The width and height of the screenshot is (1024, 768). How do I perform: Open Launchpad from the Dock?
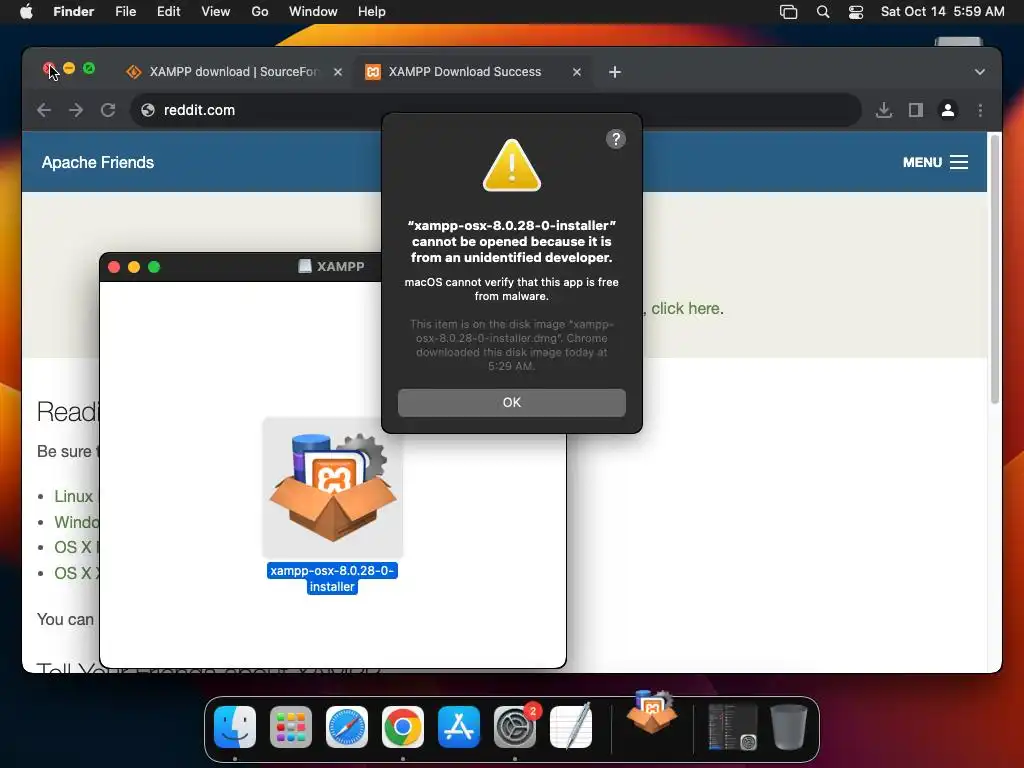(291, 727)
